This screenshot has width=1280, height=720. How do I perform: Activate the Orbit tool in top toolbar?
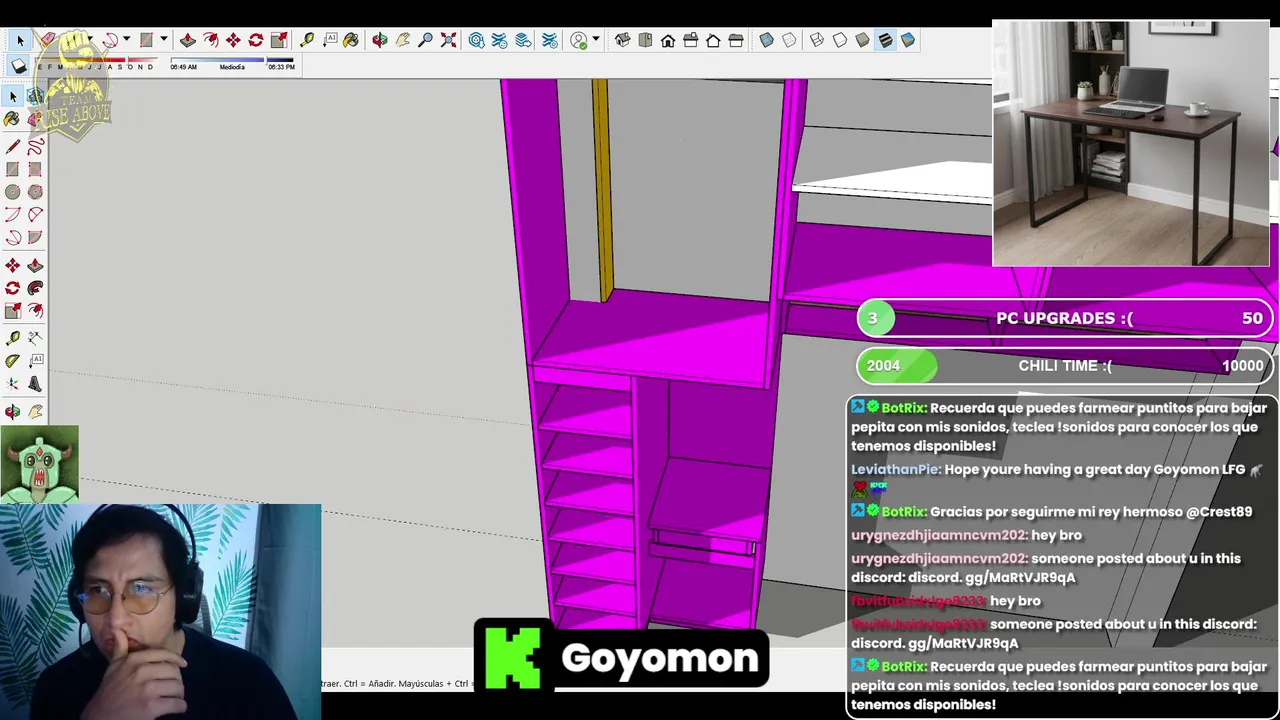(380, 40)
